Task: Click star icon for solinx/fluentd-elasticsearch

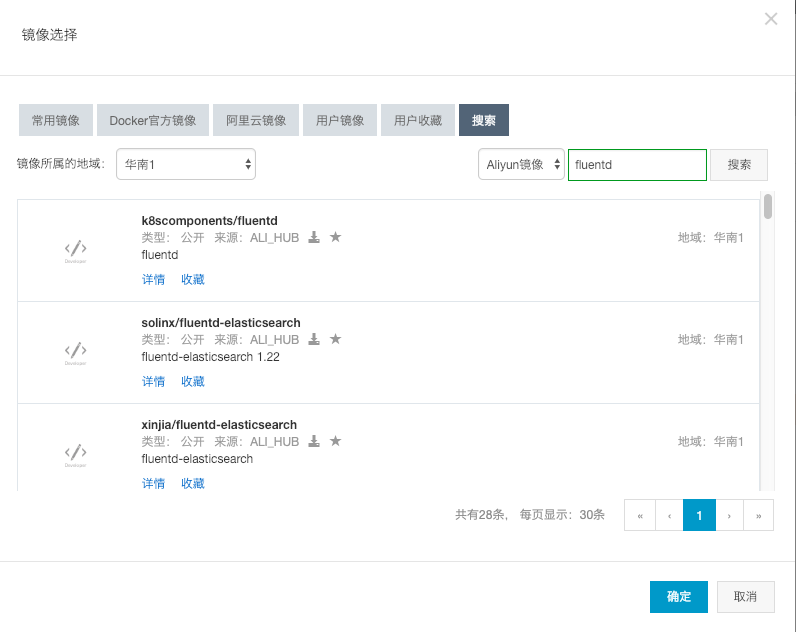Action: pos(336,339)
